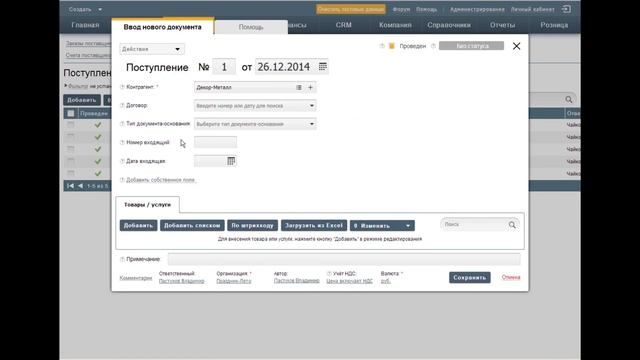The image size is (640, 360).
Task: Tick checkbox of first row in background list
Action: coord(71,124)
